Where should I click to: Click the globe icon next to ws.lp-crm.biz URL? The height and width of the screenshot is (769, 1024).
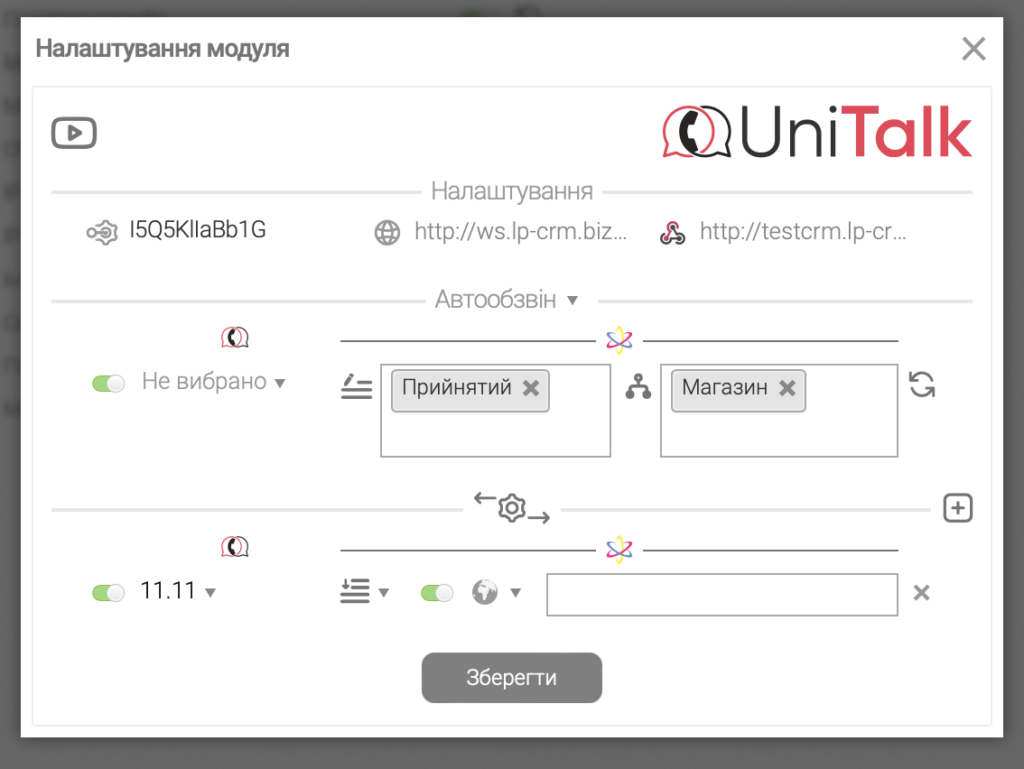pyautogui.click(x=387, y=233)
